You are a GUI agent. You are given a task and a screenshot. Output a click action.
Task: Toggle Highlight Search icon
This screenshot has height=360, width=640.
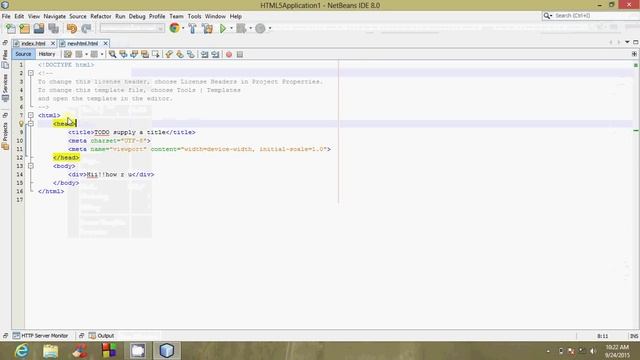pyautogui.click(x=145, y=54)
